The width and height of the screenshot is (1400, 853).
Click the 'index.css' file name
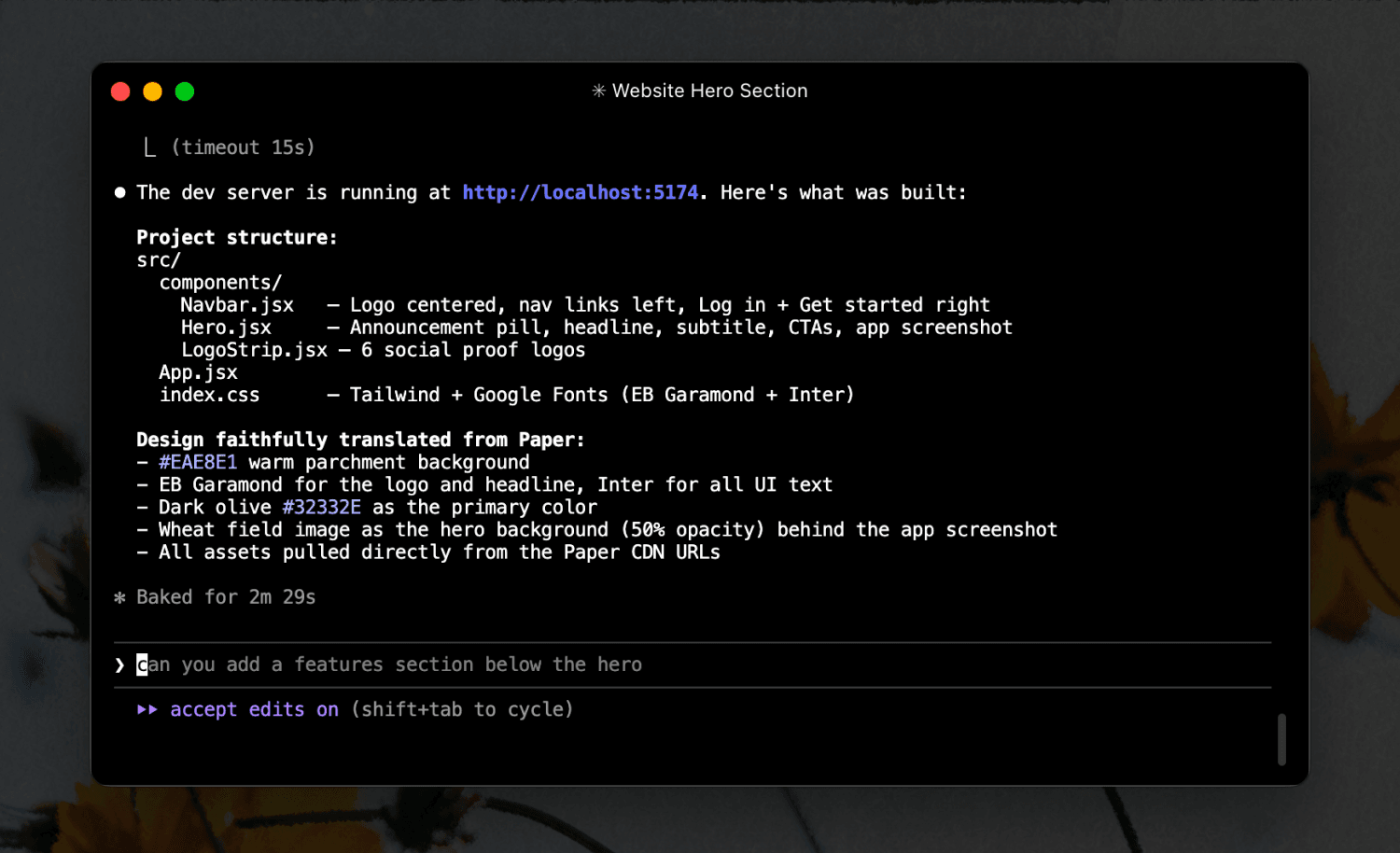point(209,395)
